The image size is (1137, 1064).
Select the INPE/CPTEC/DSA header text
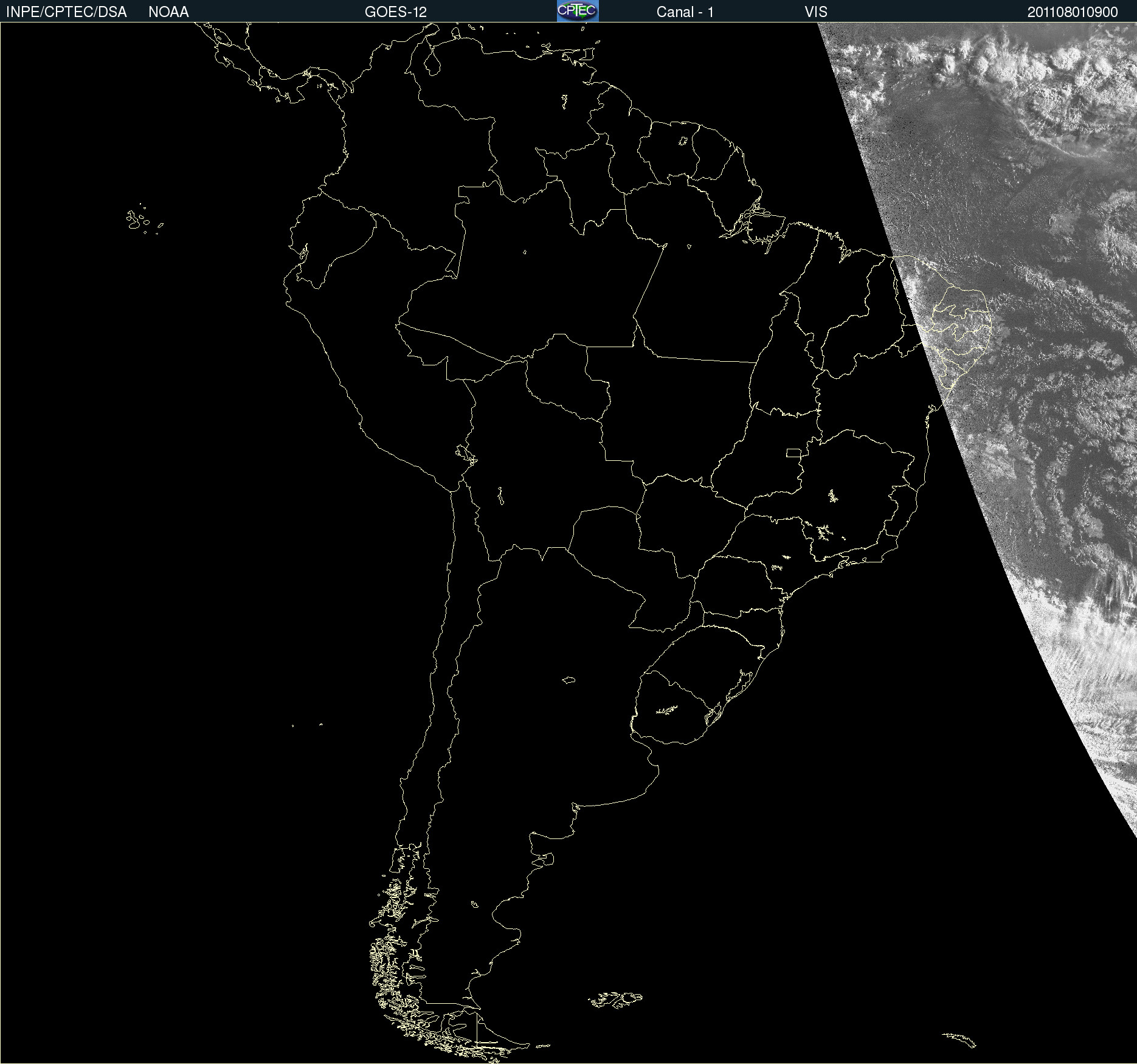pos(66,12)
